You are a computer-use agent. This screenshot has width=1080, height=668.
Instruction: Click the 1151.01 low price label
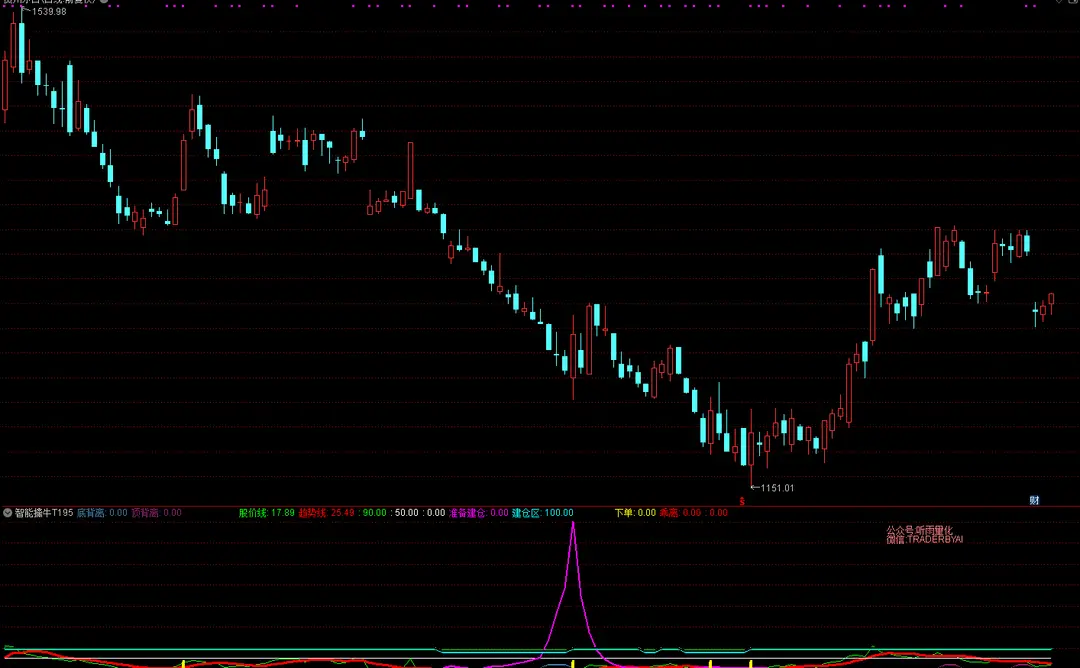(777, 488)
